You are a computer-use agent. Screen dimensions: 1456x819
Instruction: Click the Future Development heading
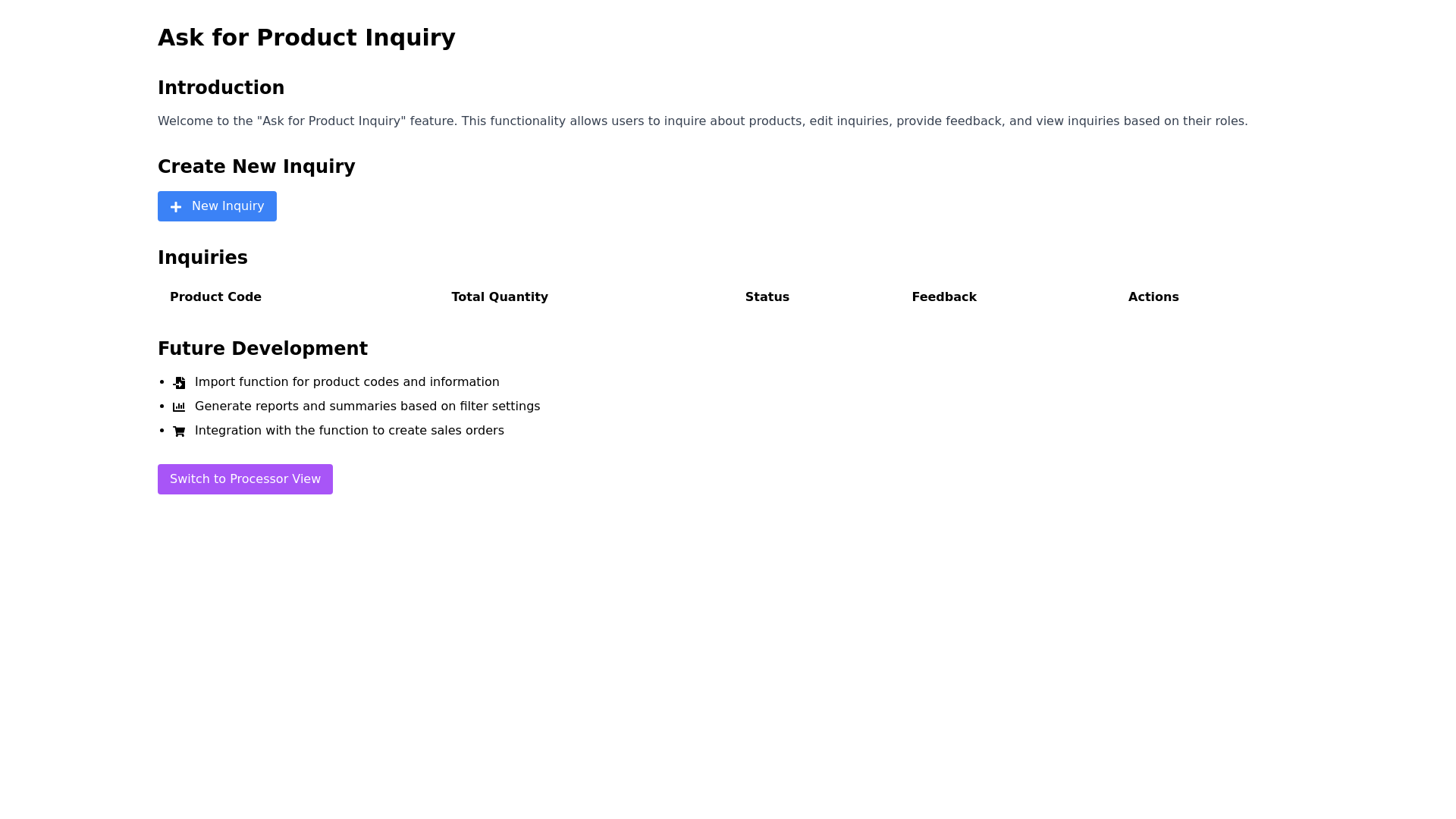(262, 348)
